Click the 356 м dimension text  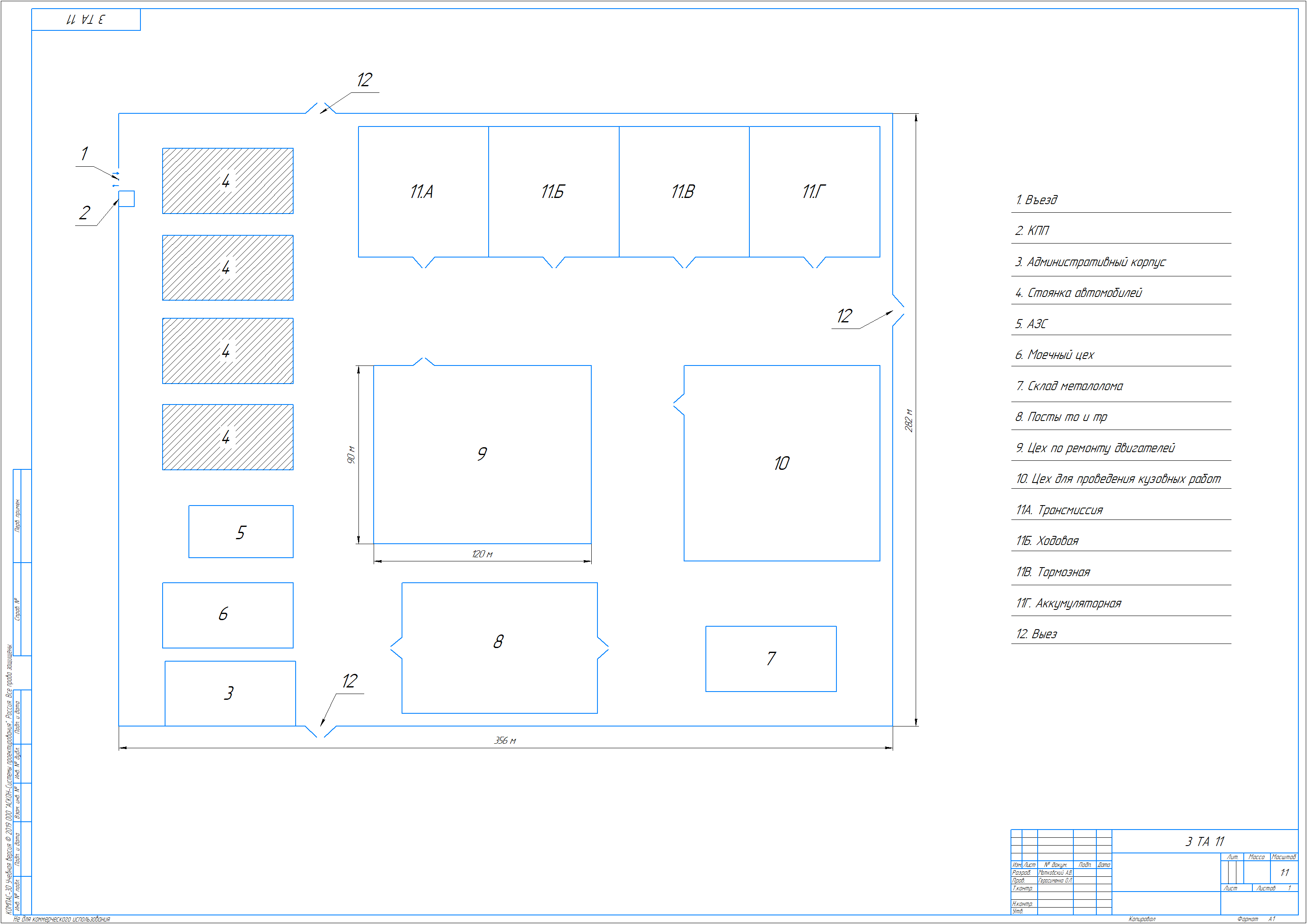tap(505, 741)
